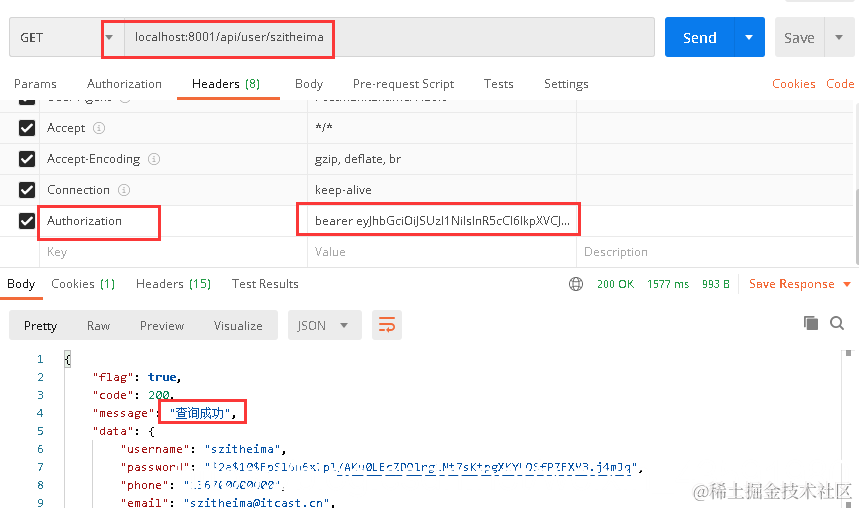Screen dimensions: 859x508
Task: Open the Code link
Action: [x=840, y=84]
